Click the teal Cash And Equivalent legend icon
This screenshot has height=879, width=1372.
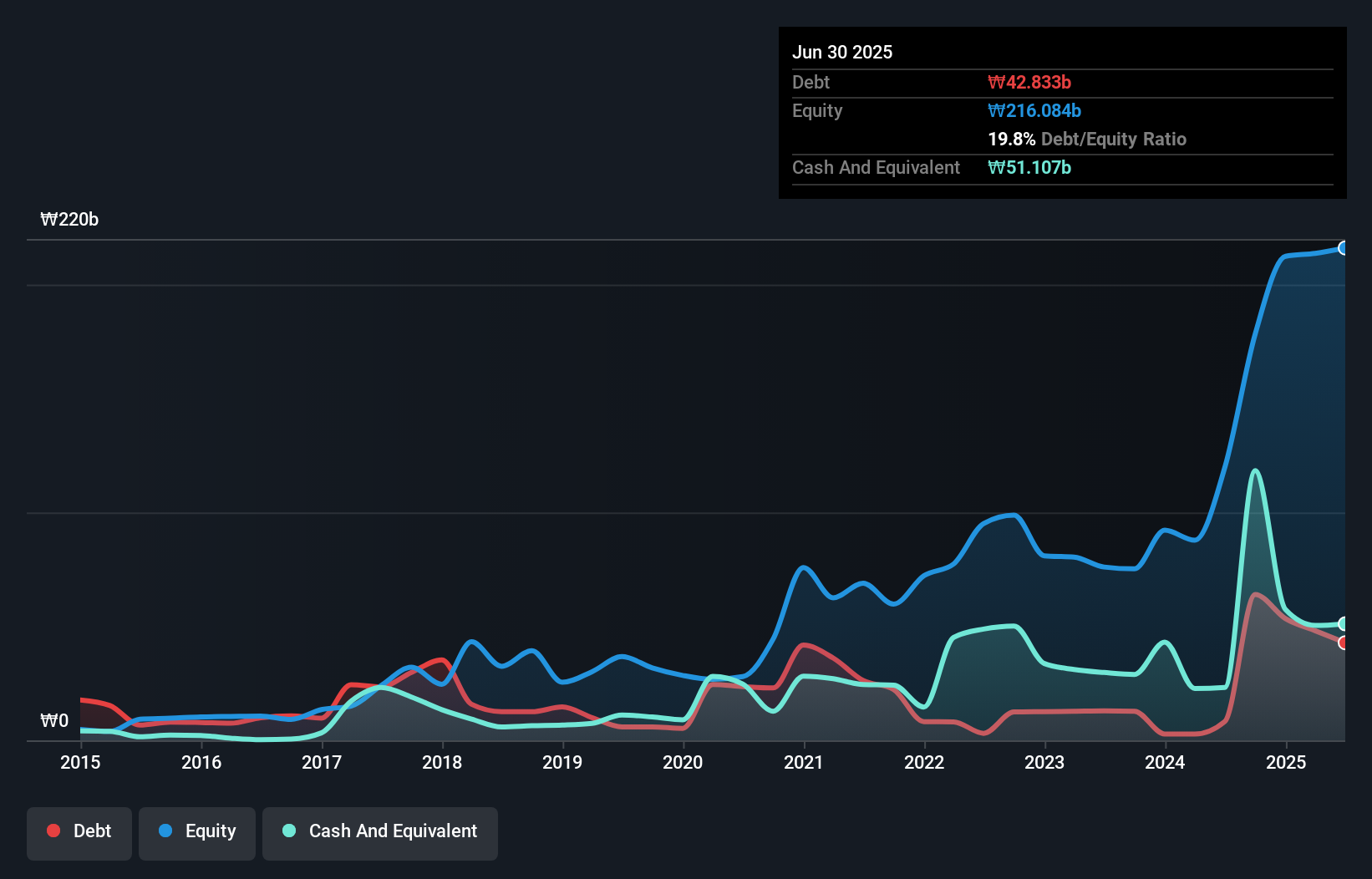(288, 831)
